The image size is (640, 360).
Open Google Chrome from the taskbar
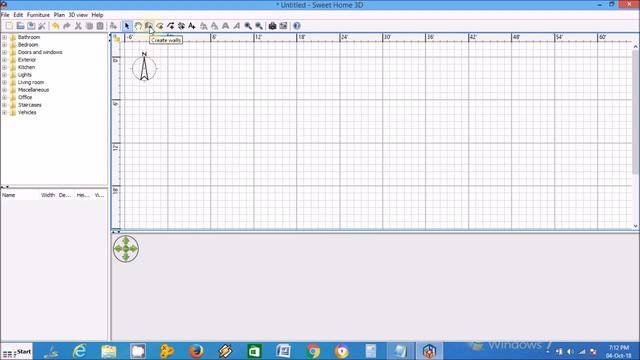[313, 351]
